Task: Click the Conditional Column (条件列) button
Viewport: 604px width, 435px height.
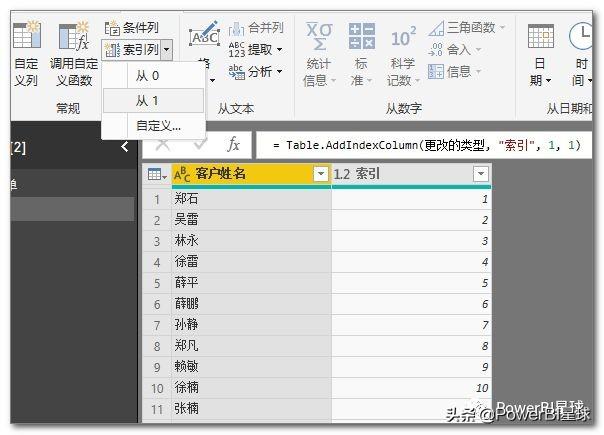Action: (132, 28)
